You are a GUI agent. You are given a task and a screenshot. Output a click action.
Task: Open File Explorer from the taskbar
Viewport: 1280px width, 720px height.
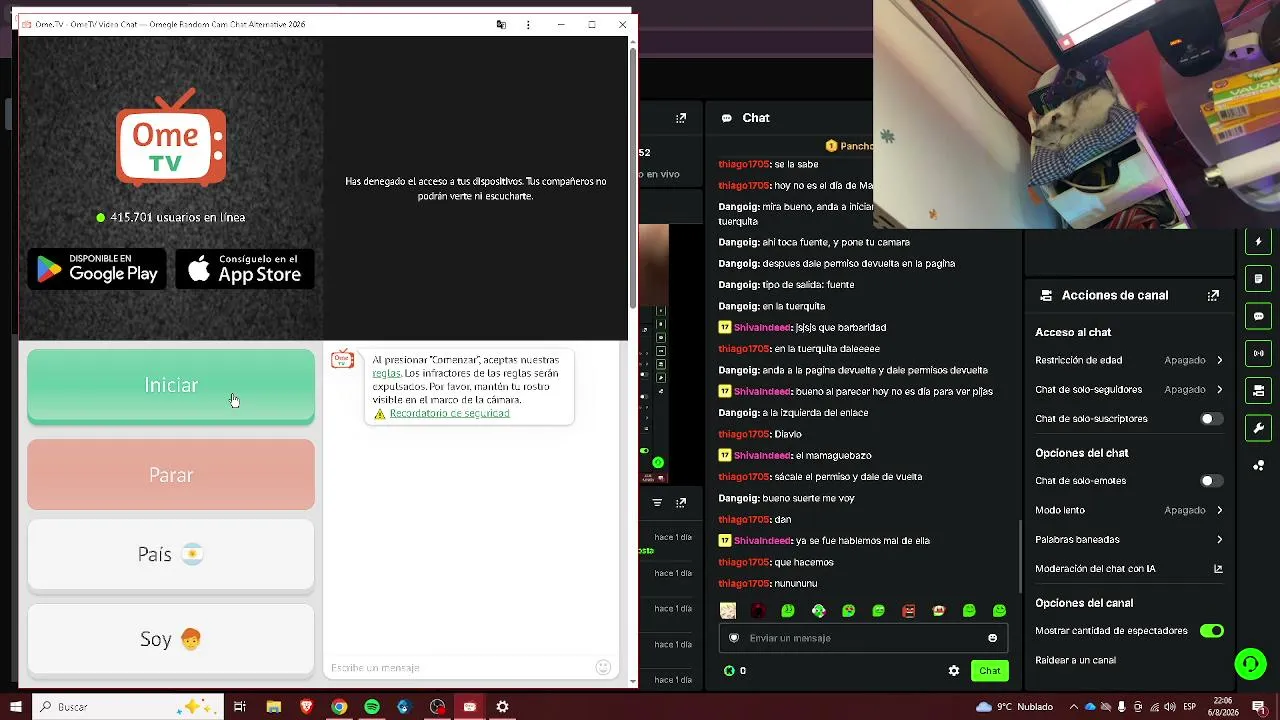tap(273, 707)
